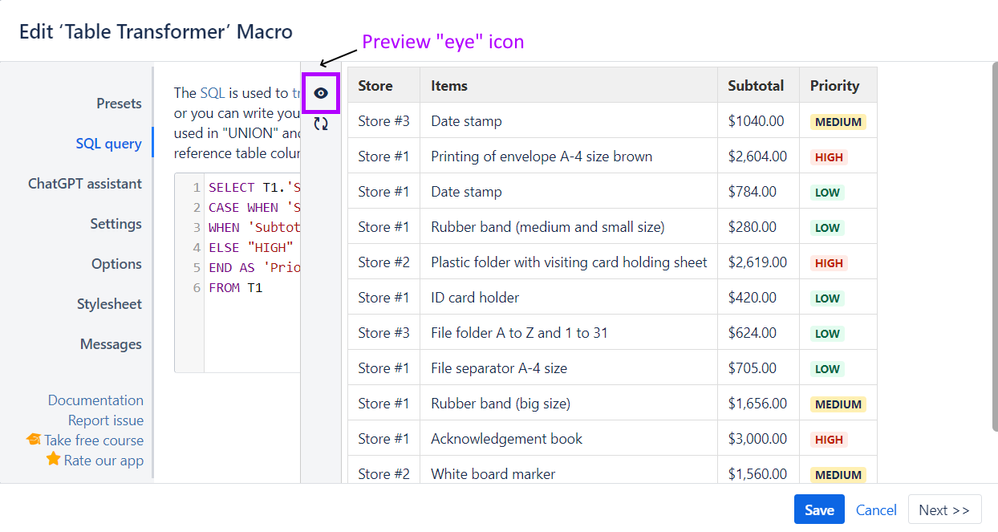The image size is (998, 532).
Task: Switch to SQL query tab
Action: coord(108,144)
